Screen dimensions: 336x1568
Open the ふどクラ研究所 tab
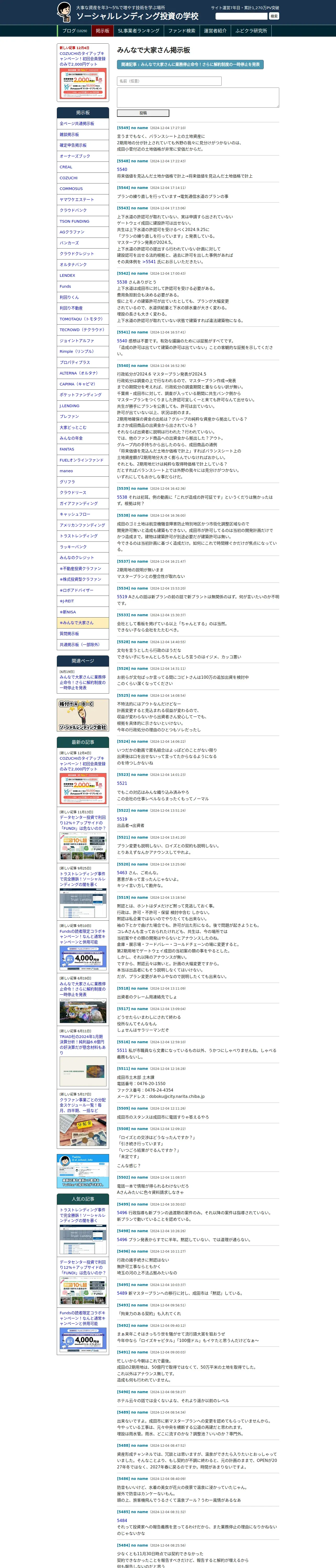click(x=251, y=31)
